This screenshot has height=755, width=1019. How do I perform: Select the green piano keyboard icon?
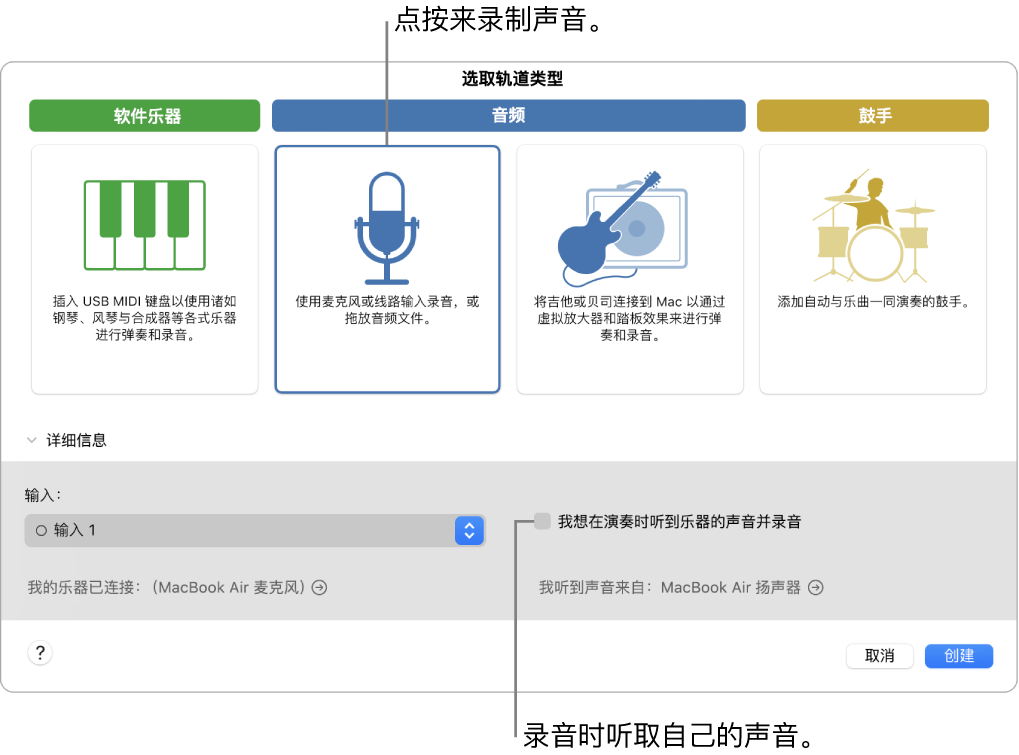tap(144, 225)
